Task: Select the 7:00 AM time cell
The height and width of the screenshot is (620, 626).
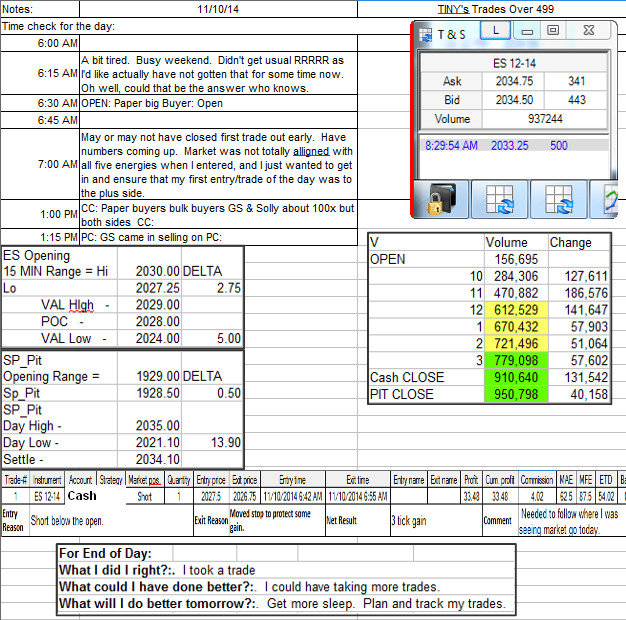Action: tap(40, 164)
